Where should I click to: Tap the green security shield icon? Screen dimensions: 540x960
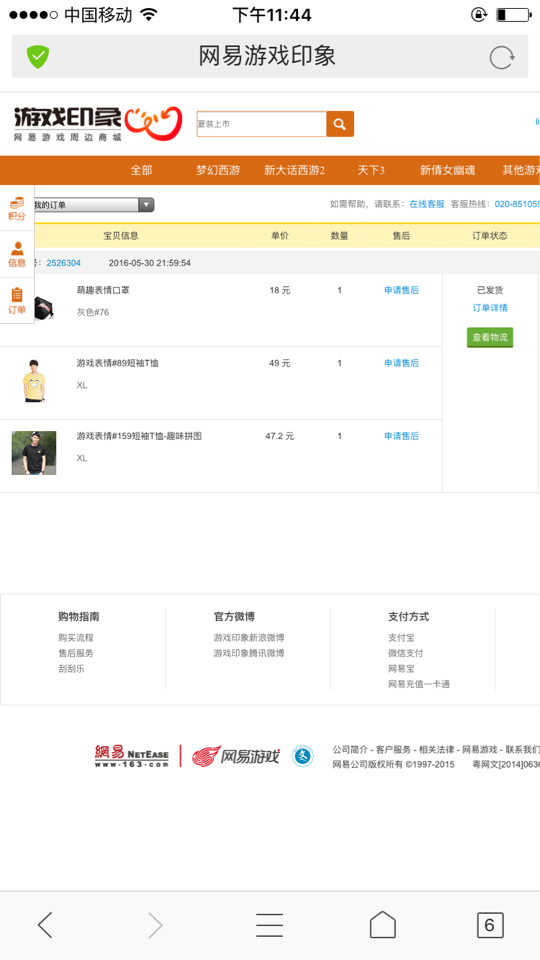[38, 57]
